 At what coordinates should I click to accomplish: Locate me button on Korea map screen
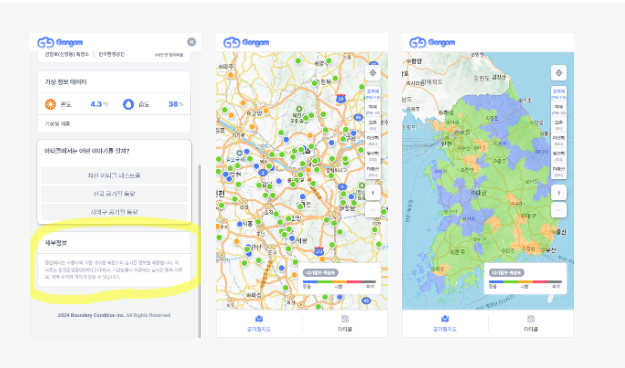click(558, 73)
